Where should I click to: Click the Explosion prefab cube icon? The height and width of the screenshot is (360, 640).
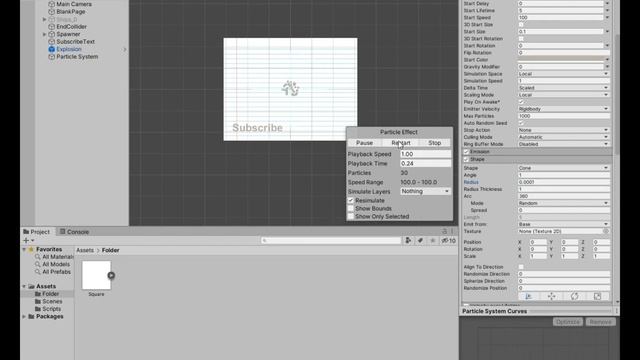coord(51,49)
